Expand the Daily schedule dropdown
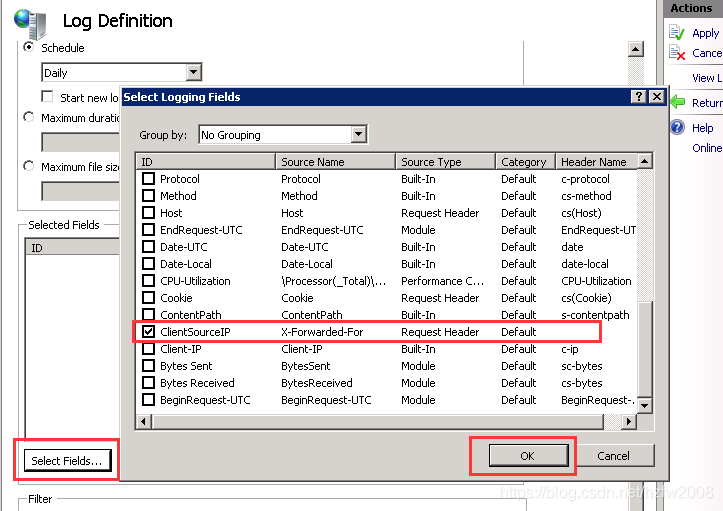 (193, 73)
